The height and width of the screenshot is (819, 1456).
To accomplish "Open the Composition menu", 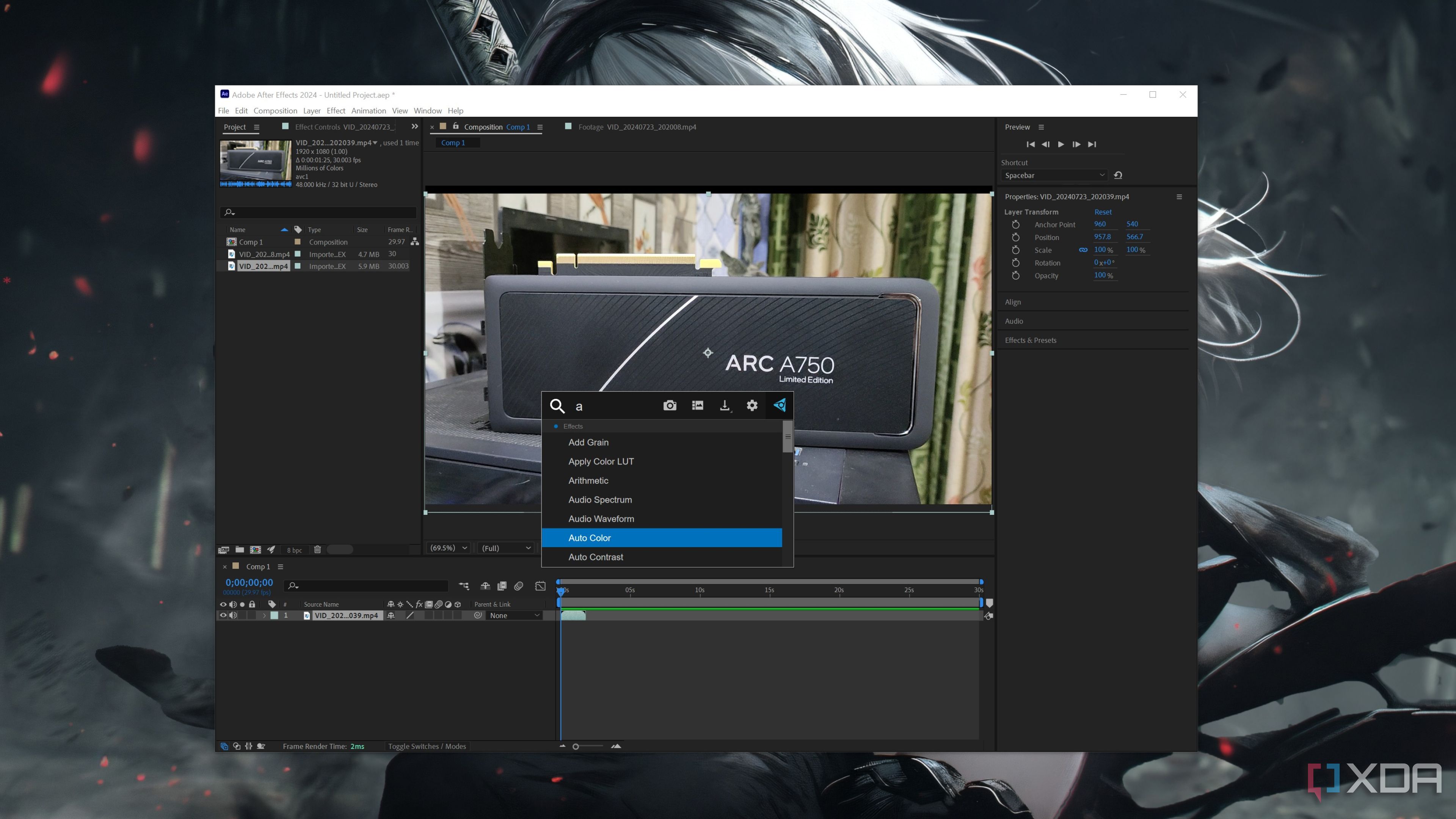I will click(x=275, y=111).
